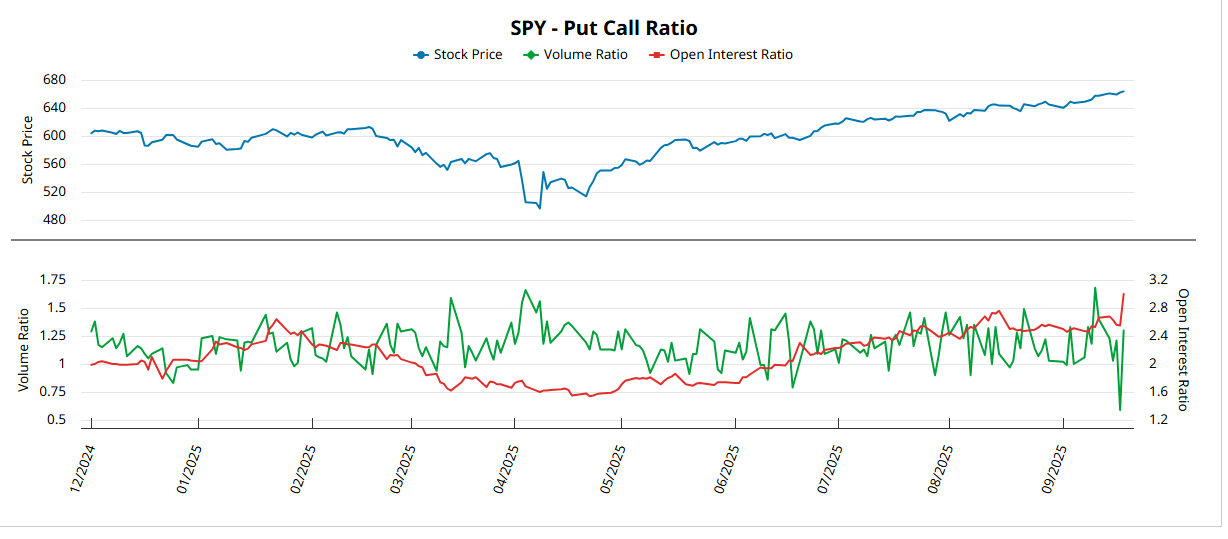The height and width of the screenshot is (539, 1228).
Task: Click the 480 stock price axis value
Action: click(x=55, y=220)
